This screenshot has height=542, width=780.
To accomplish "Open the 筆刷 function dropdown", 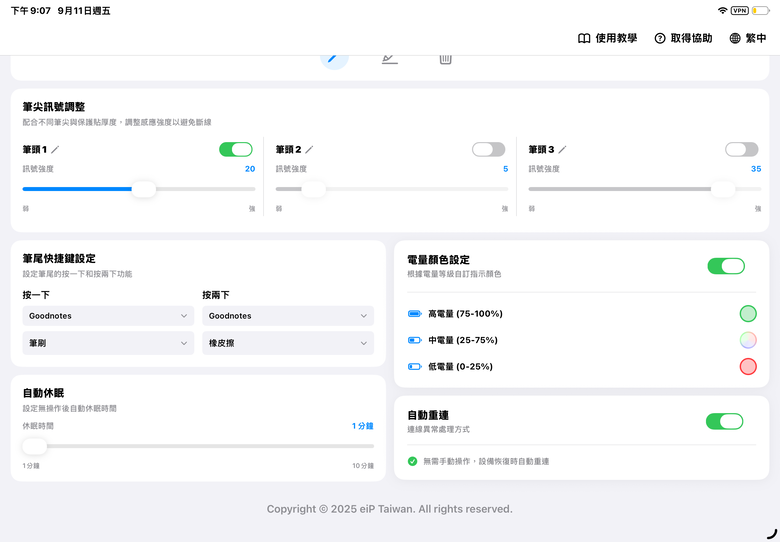I will (108, 343).
